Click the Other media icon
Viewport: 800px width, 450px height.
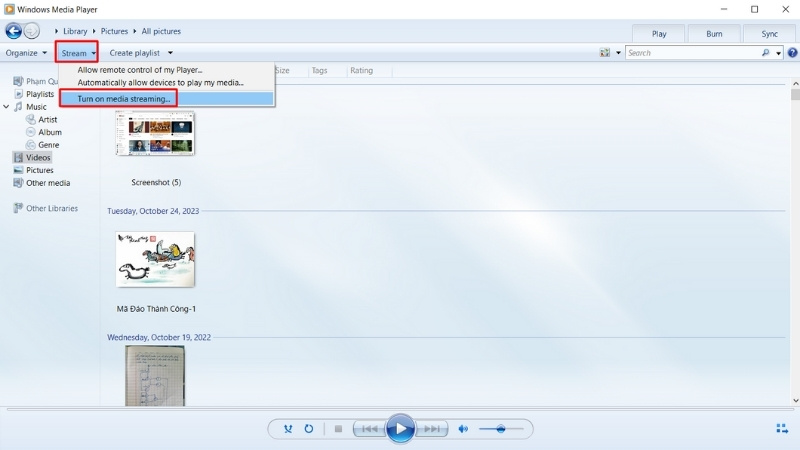pos(18,183)
